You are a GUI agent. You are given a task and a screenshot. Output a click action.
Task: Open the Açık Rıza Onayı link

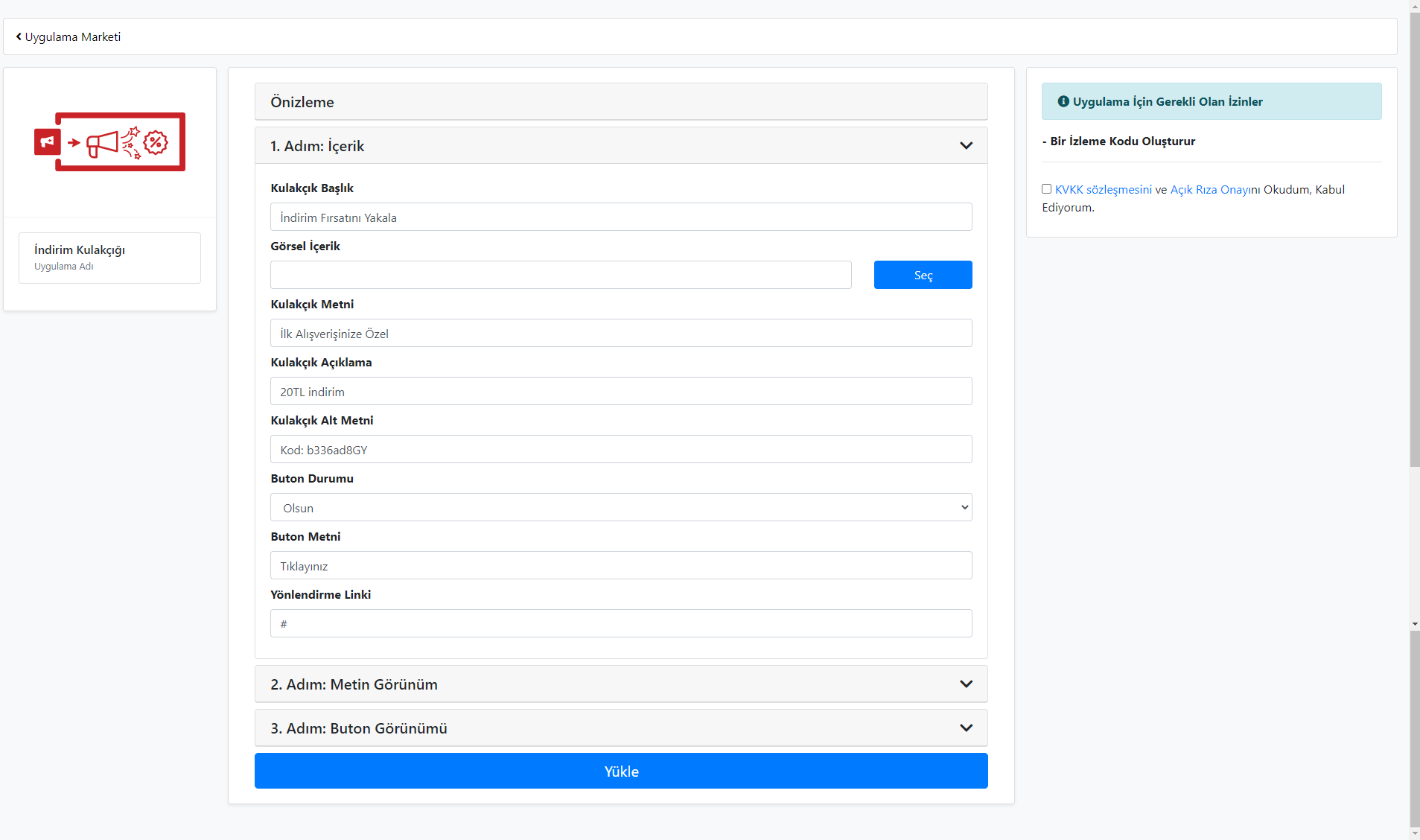click(x=1211, y=189)
